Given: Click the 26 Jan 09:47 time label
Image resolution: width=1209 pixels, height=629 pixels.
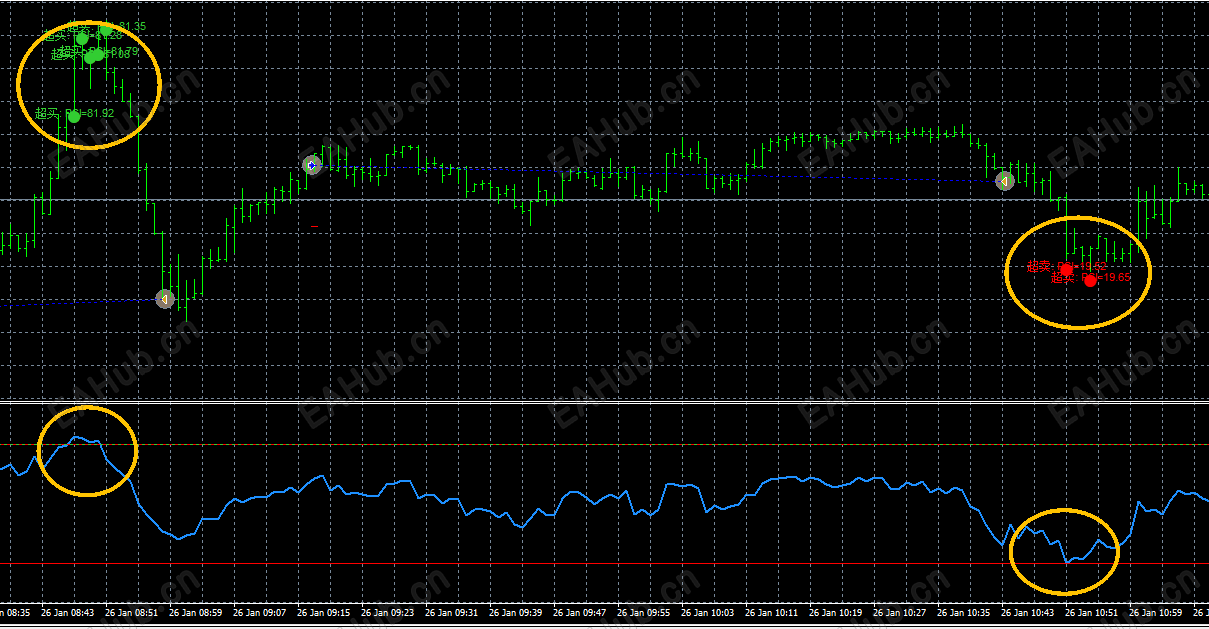Looking at the screenshot, I should (579, 612).
